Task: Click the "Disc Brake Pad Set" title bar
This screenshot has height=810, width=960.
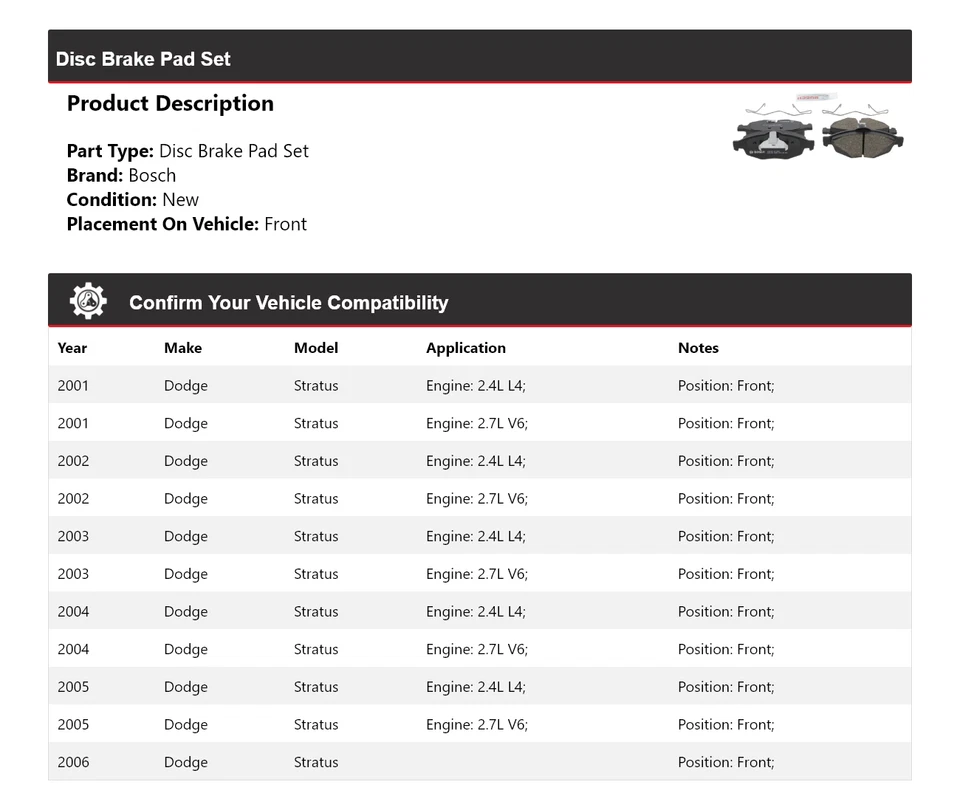Action: click(x=144, y=59)
